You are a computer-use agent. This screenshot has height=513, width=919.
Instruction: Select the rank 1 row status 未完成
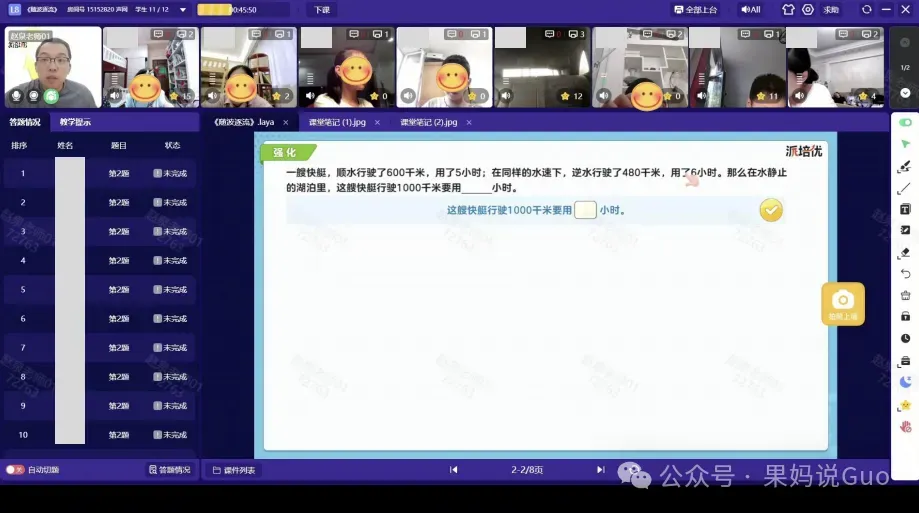click(171, 174)
